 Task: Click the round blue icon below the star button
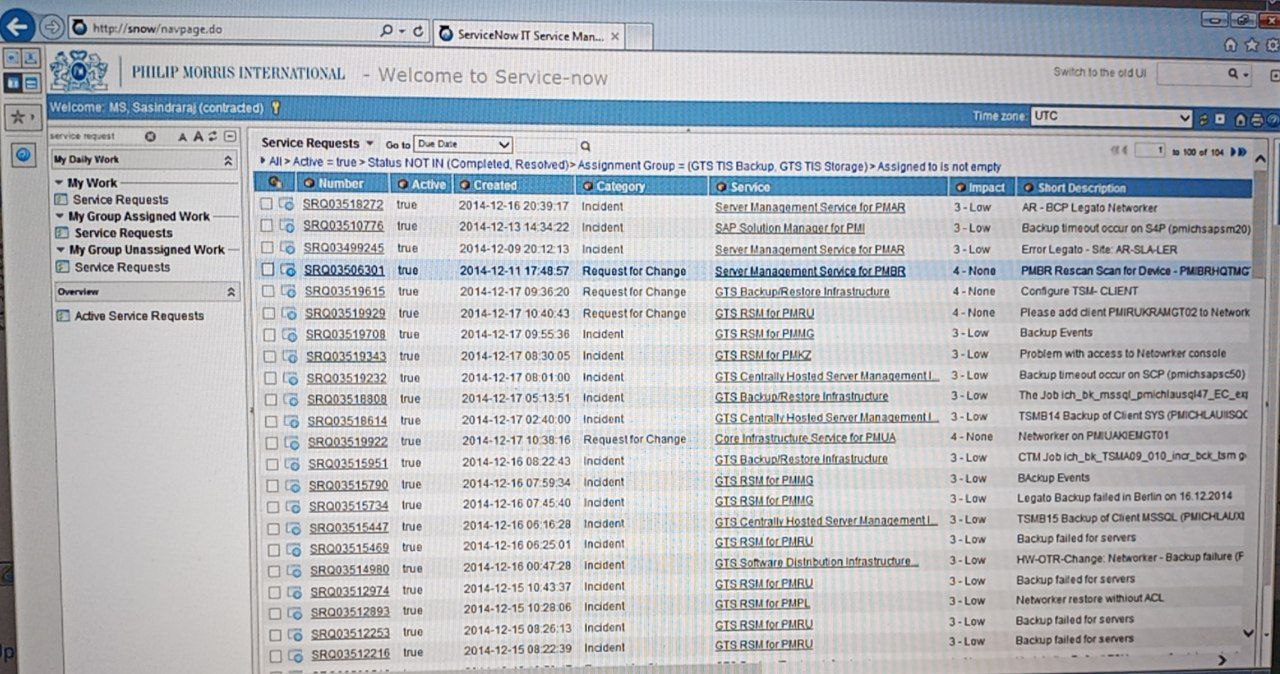(x=25, y=155)
